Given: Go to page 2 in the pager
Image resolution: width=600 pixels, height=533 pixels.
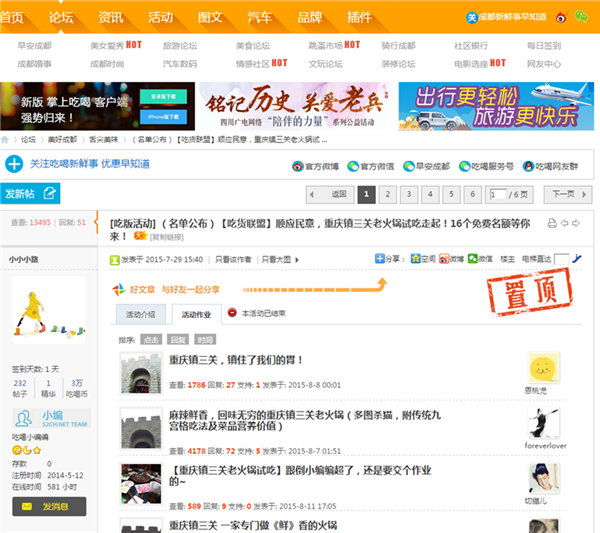Looking at the screenshot, I should [388, 194].
